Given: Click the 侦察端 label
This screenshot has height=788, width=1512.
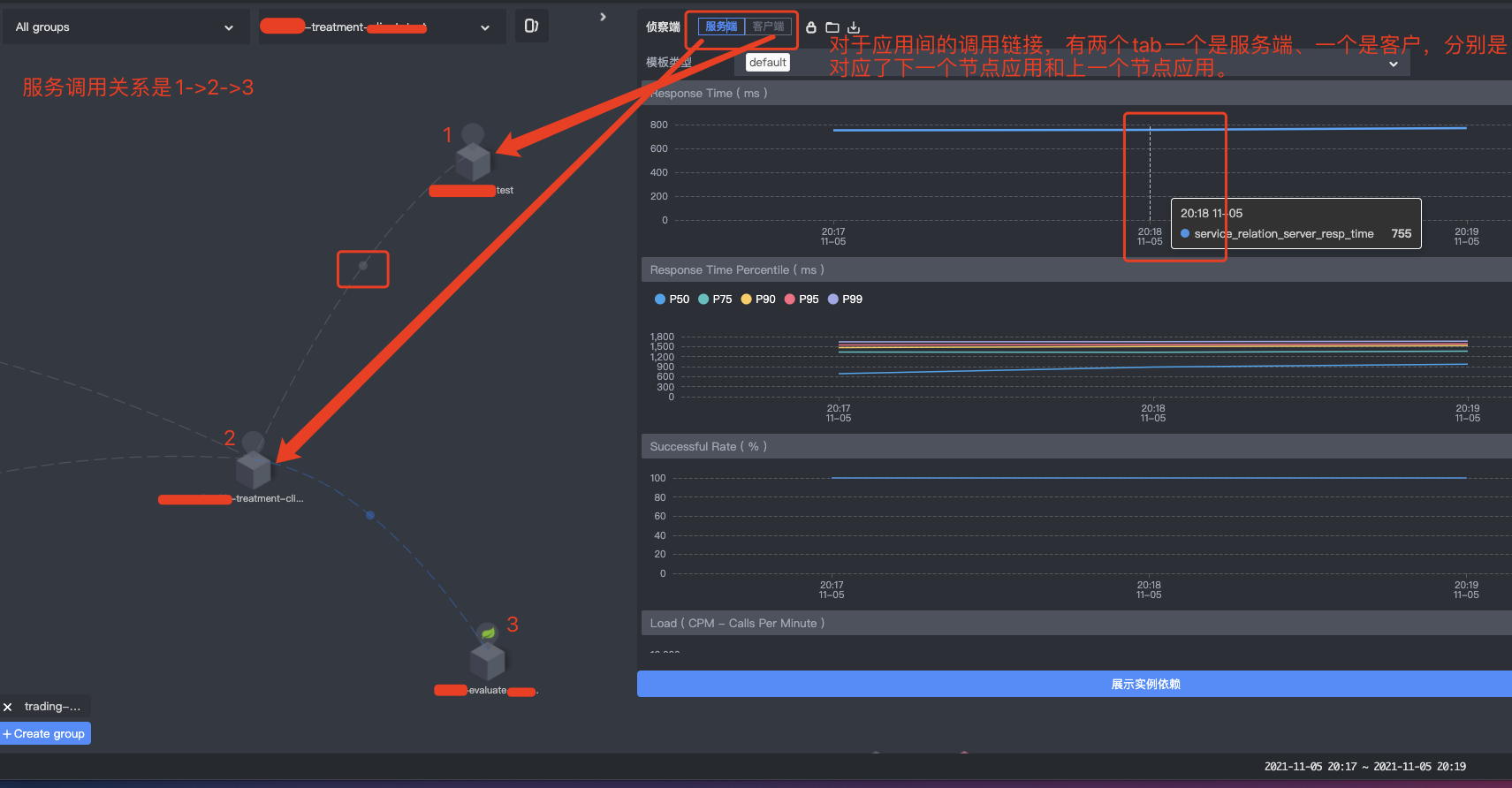Looking at the screenshot, I should coord(663,27).
